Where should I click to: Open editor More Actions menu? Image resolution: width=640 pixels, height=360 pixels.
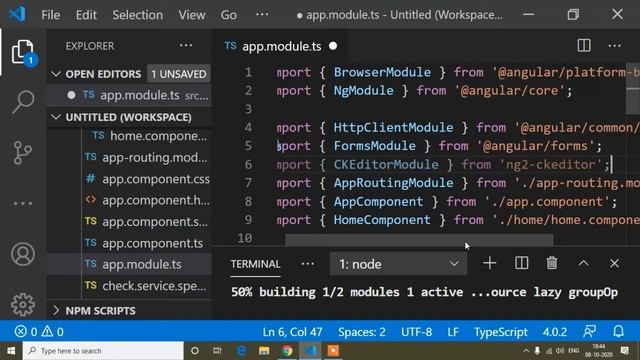[614, 46]
